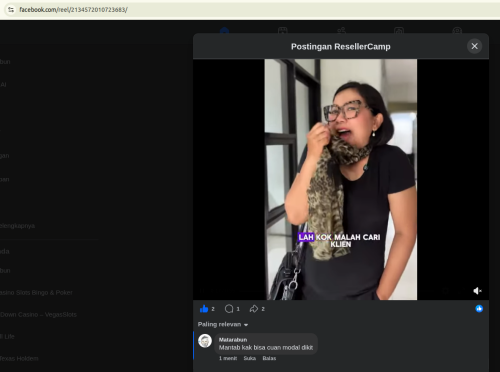Click the site info icon in address bar
Viewport: 500px width, 372px height.
(x=11, y=10)
